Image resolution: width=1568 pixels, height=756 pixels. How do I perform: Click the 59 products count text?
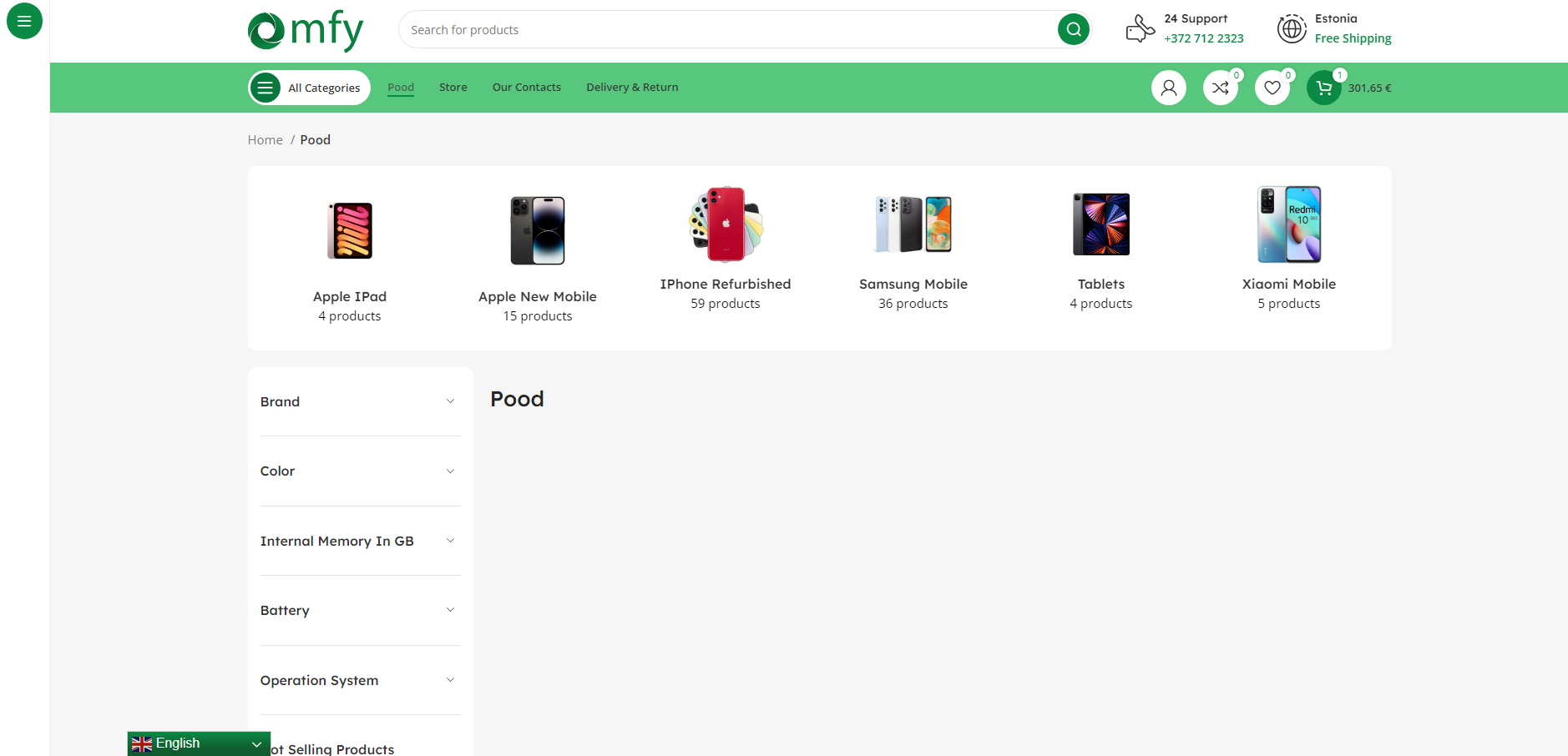[x=726, y=304]
